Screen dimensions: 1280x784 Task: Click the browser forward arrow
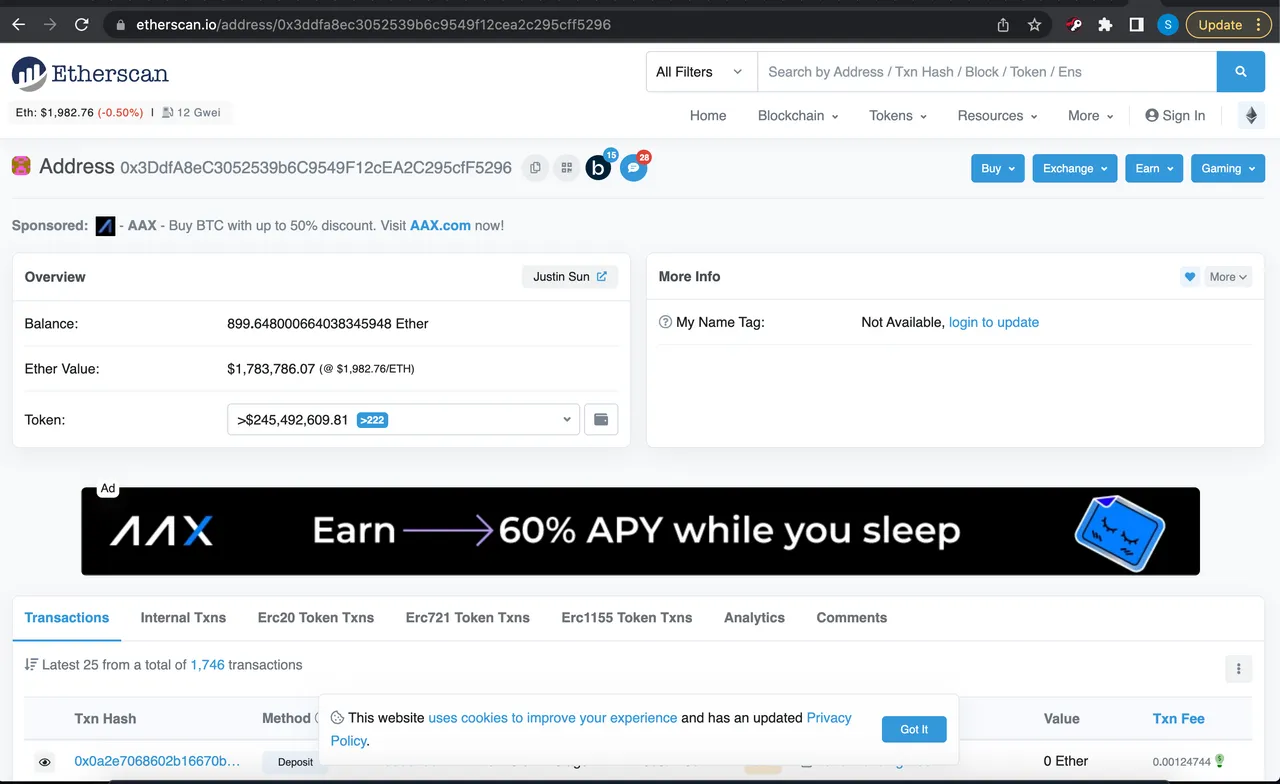coord(50,25)
